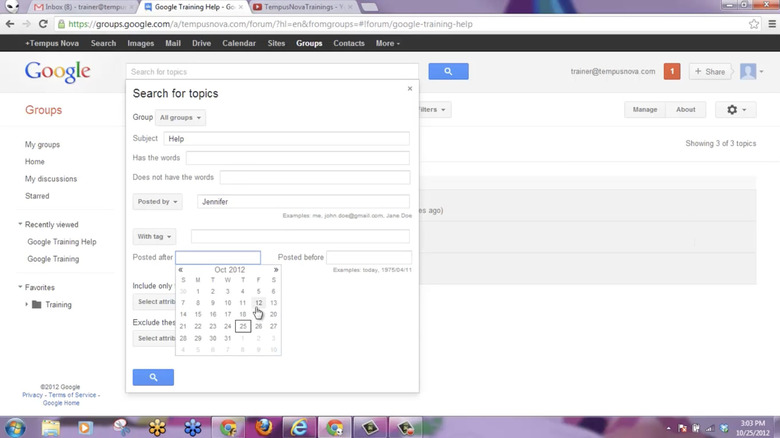Reload the page with the refresh icon
Viewport: 780px width, 438px height.
pyautogui.click(x=43, y=24)
